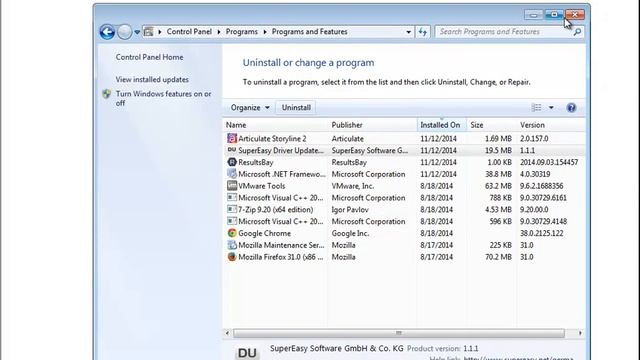Click publisher Igor Pavlov cell
This screenshot has width=640, height=360.
[x=350, y=210]
